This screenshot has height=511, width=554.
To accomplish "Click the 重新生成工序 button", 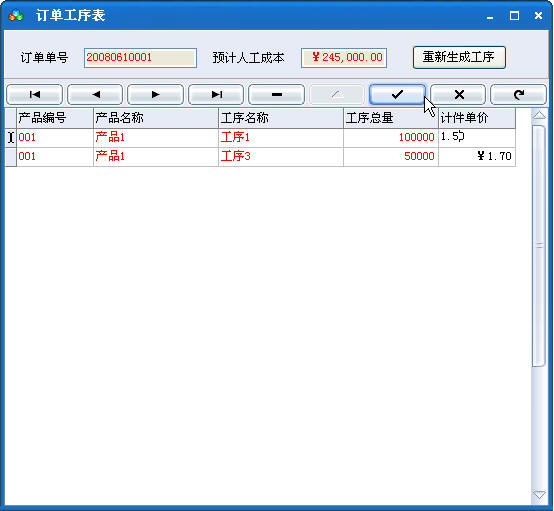I will pos(459,57).
